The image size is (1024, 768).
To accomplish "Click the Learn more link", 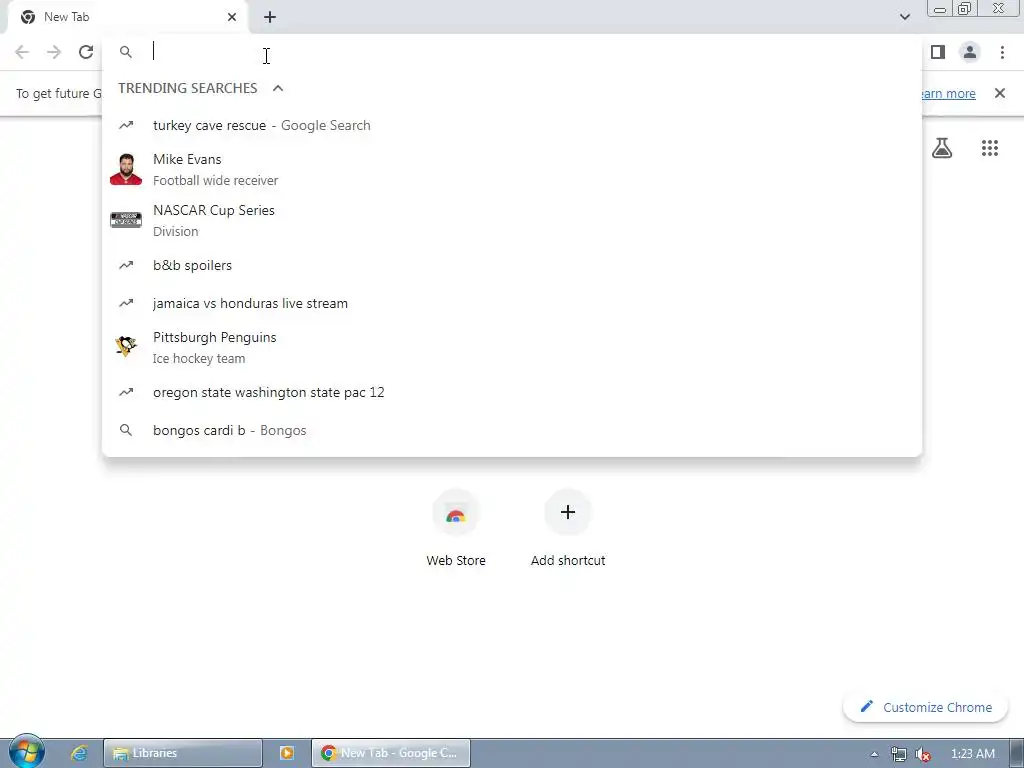I will pyautogui.click(x=948, y=93).
